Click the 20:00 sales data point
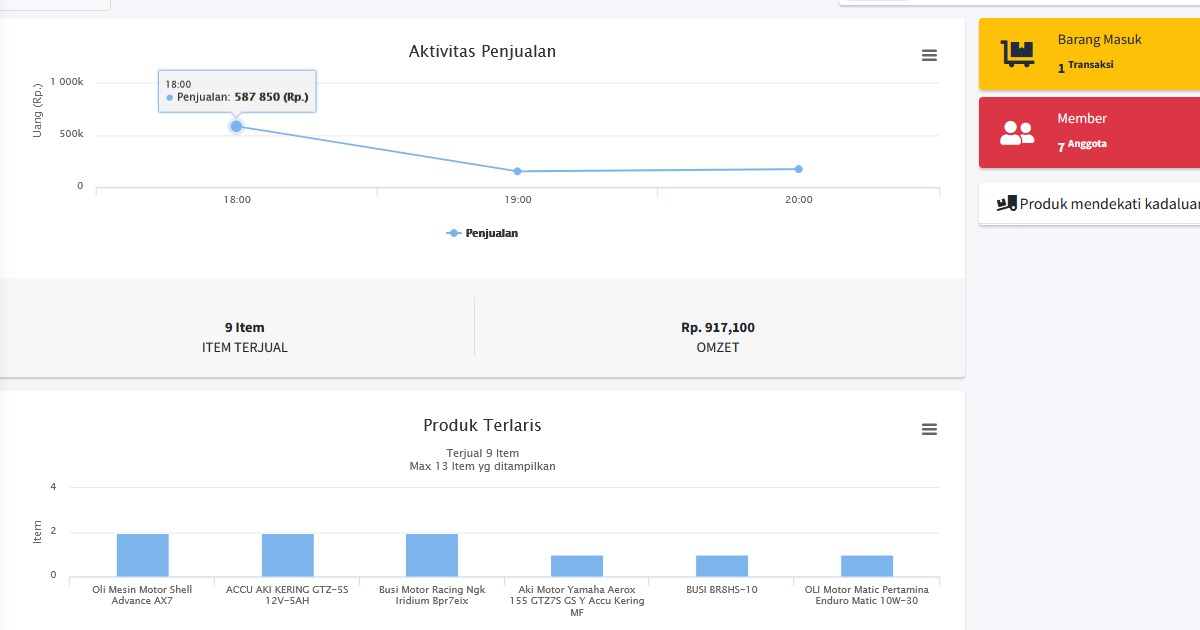 pyautogui.click(x=798, y=169)
